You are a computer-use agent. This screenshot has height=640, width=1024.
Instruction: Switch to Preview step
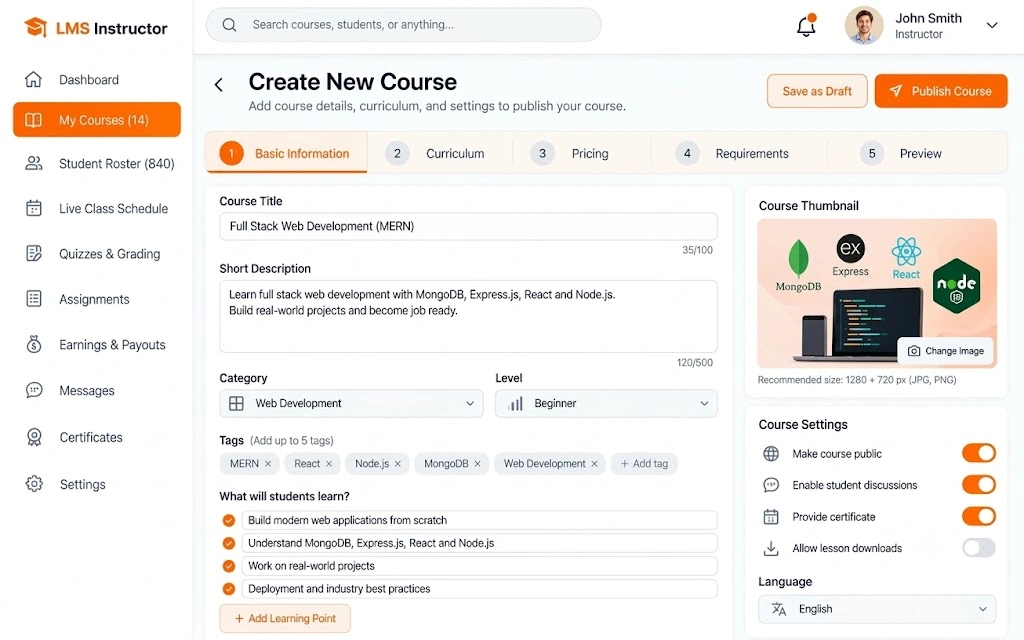click(x=901, y=153)
